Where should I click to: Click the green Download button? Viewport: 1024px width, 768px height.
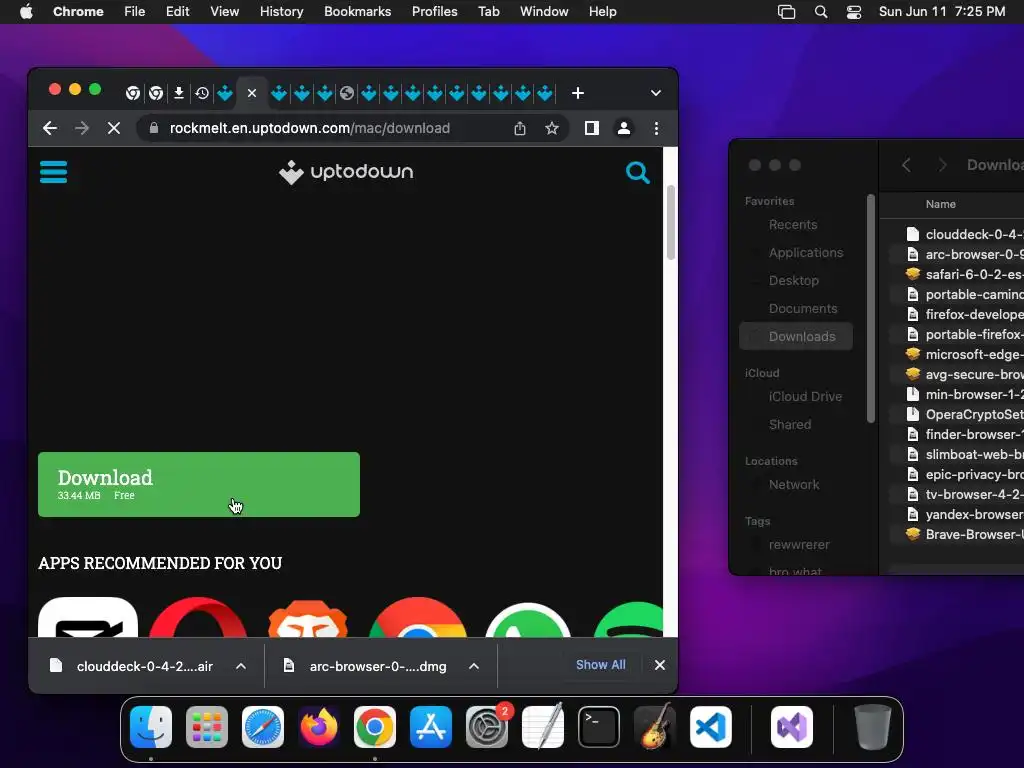199,485
